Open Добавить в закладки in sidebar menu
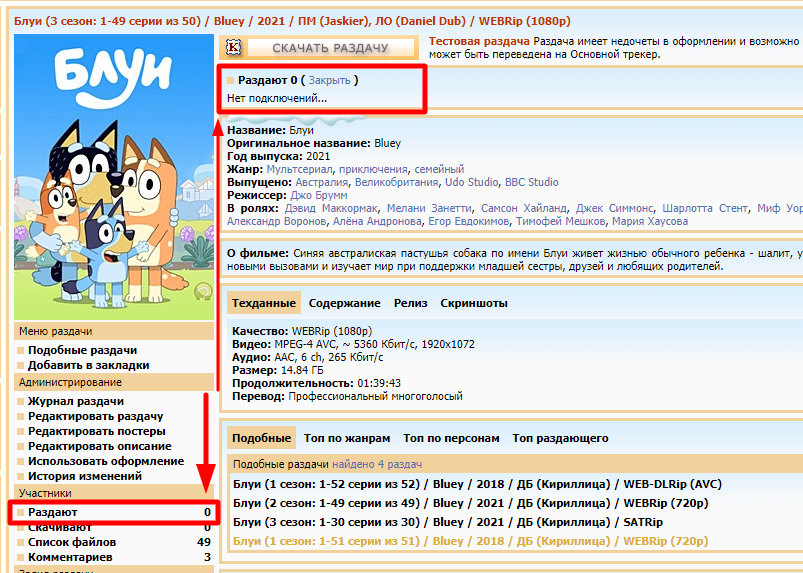803x573 pixels. (x=89, y=366)
